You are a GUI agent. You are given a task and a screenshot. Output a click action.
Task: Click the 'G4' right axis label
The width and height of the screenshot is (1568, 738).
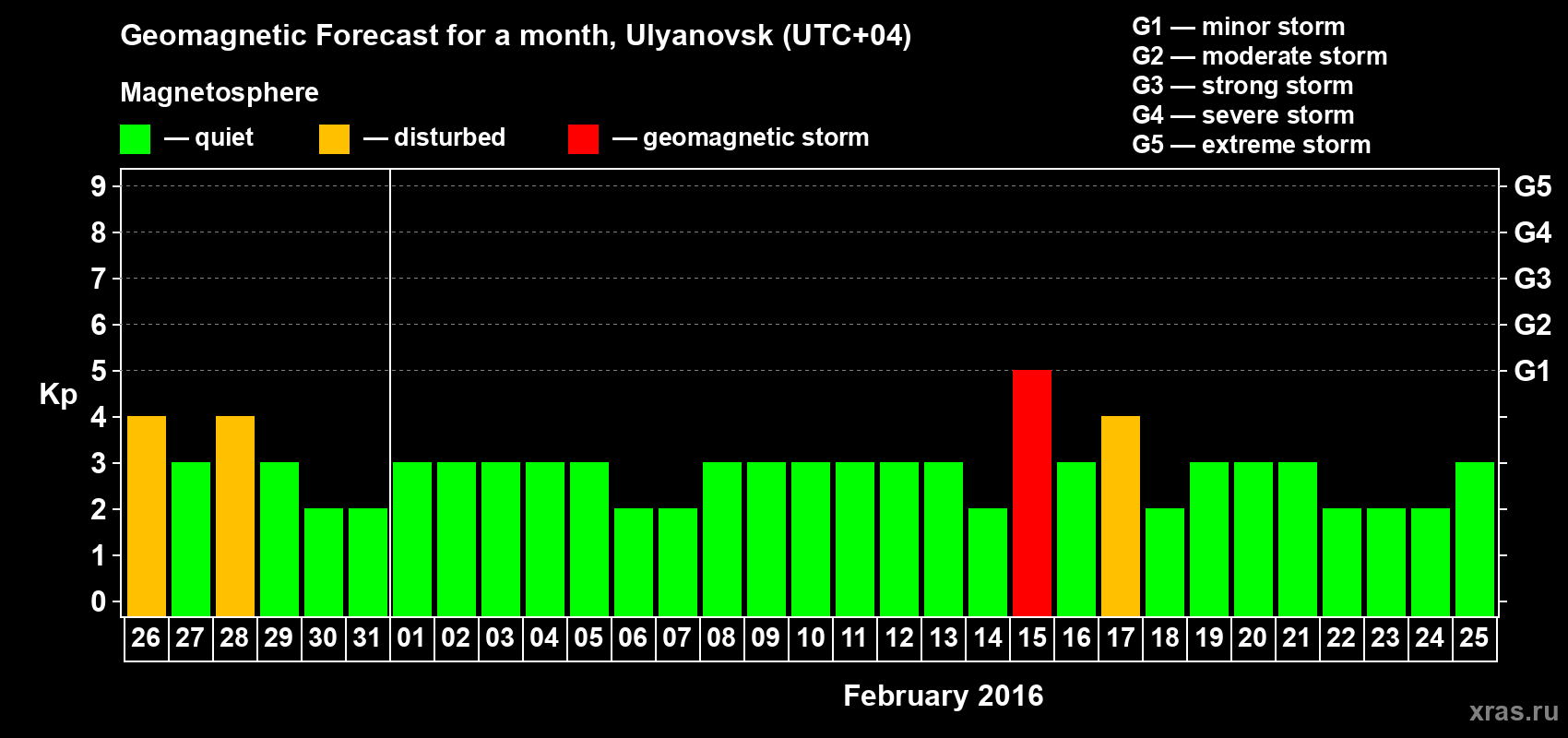click(1533, 232)
